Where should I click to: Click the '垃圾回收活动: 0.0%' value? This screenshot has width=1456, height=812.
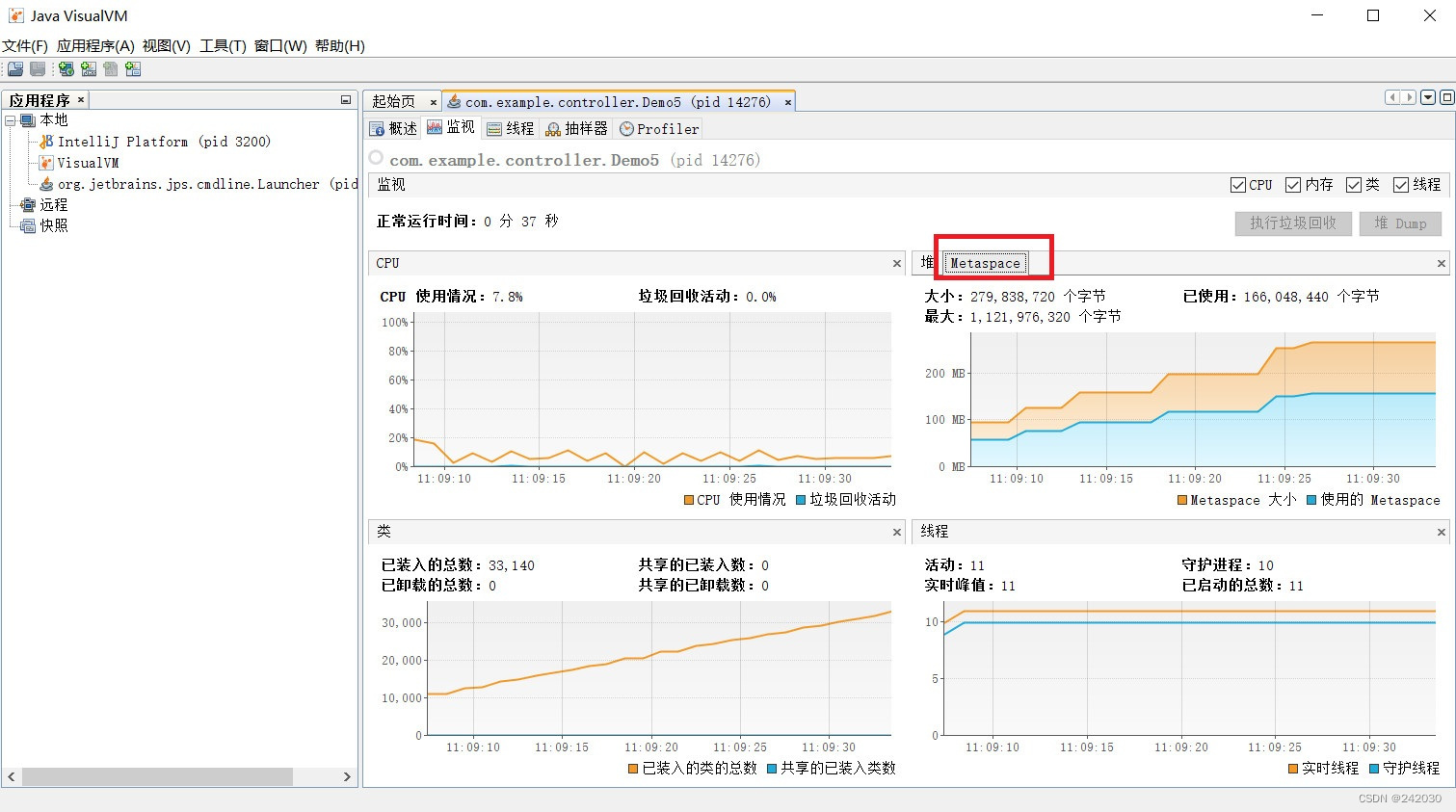[707, 297]
